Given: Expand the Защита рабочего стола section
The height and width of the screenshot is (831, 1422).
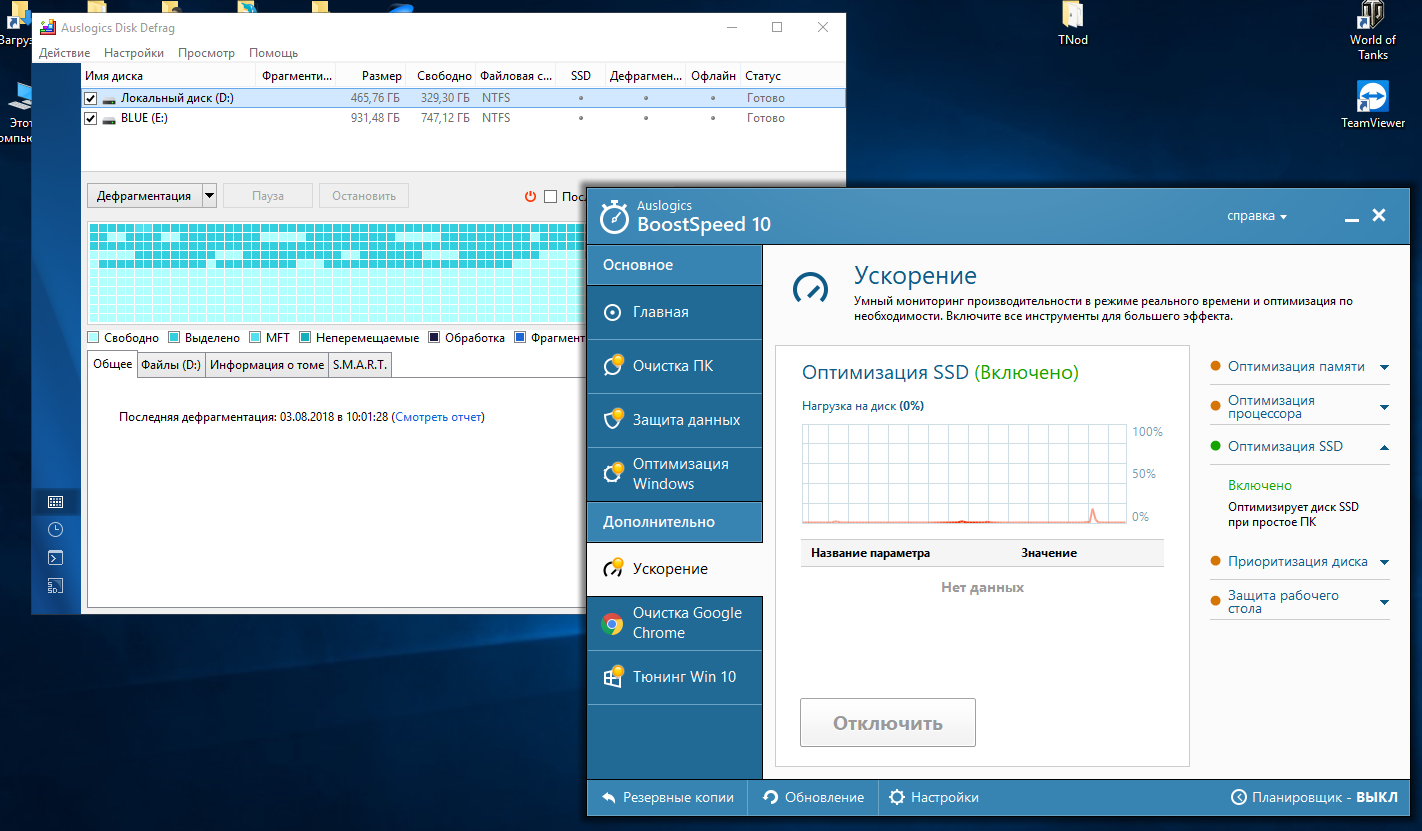Looking at the screenshot, I should (x=1384, y=602).
